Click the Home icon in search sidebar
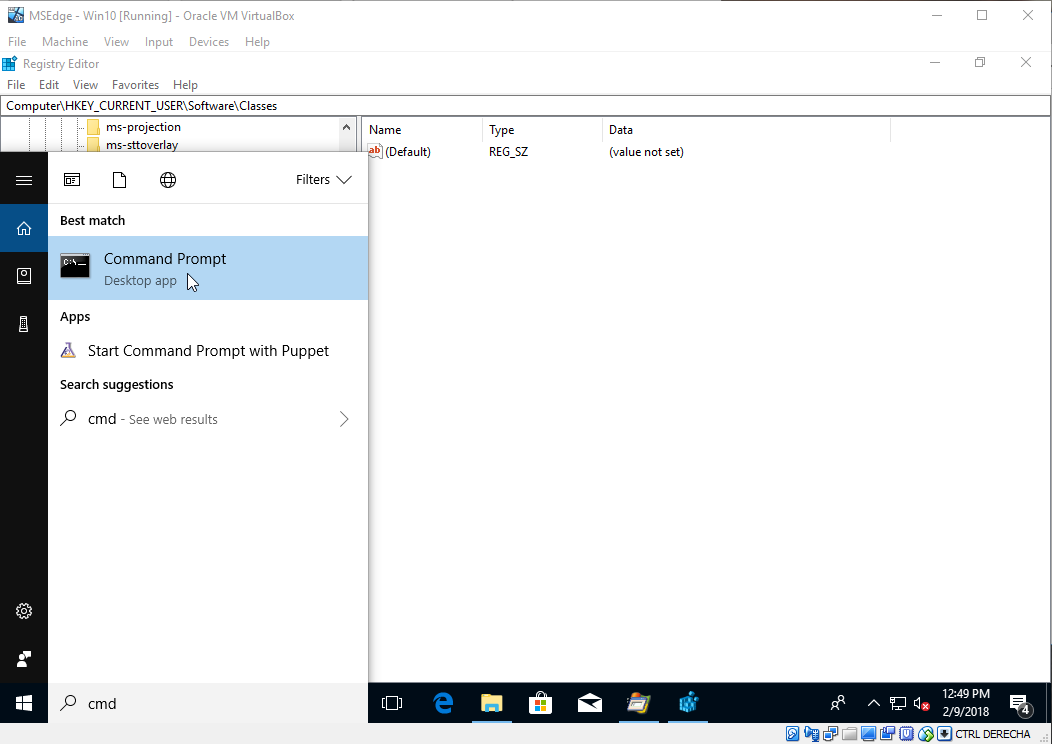Image resolution: width=1052 pixels, height=744 pixels. tap(24, 229)
